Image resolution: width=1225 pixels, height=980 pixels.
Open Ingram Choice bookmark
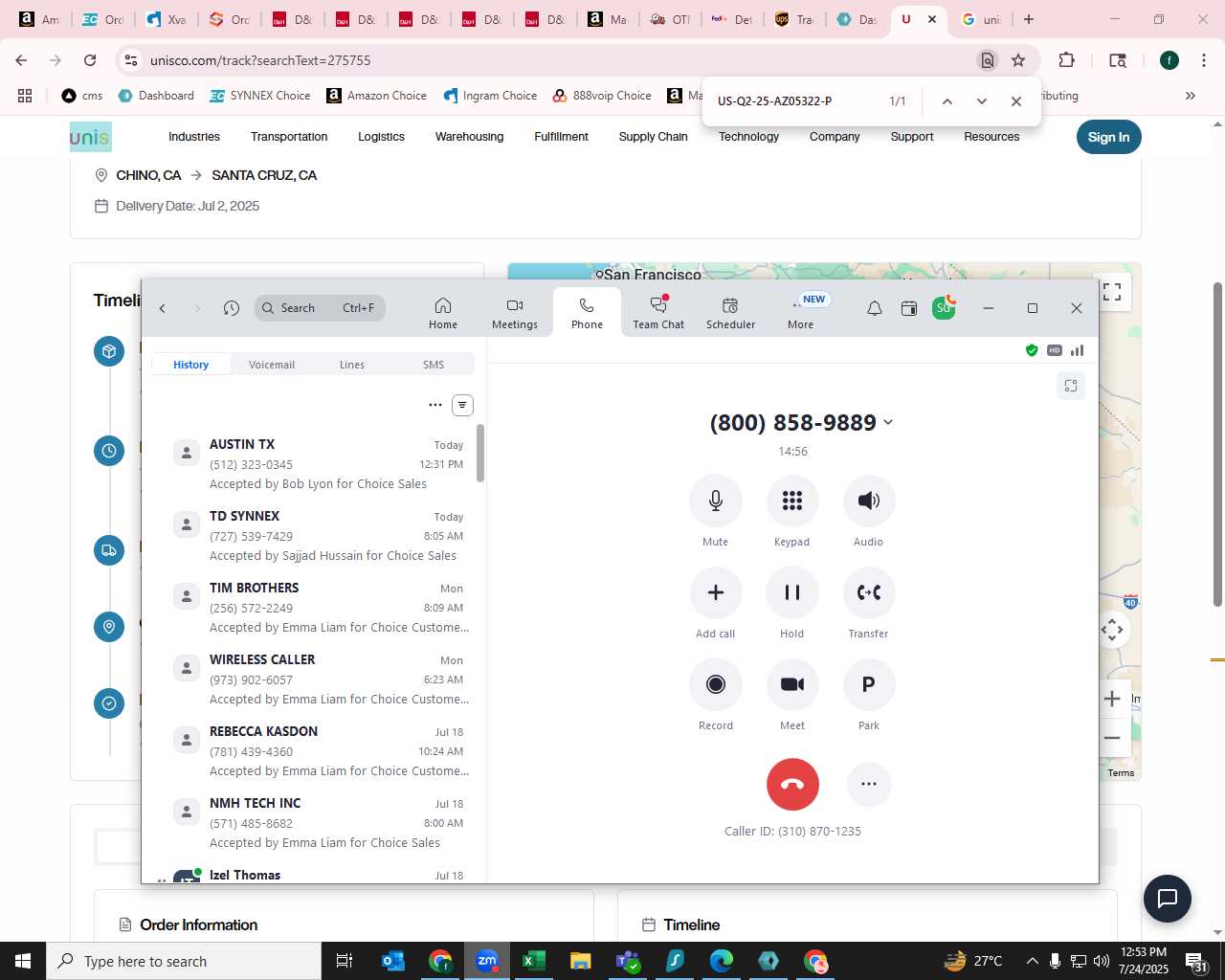coord(490,96)
